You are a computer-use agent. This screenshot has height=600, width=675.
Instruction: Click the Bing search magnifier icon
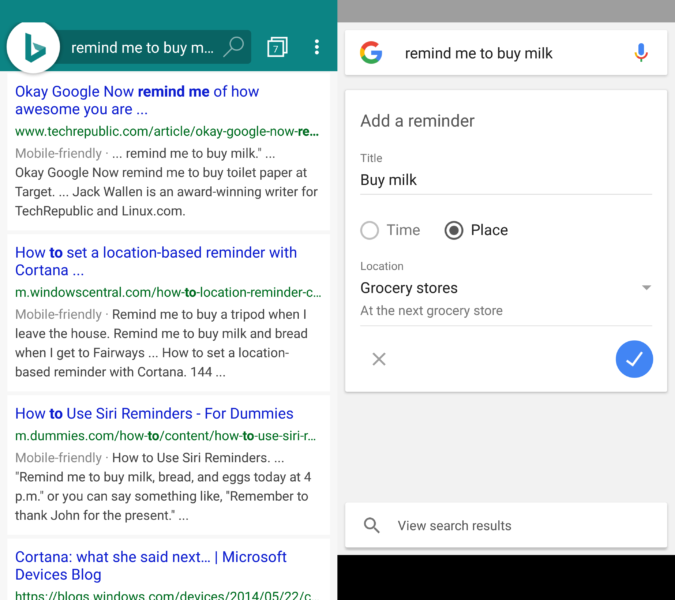pos(234,47)
